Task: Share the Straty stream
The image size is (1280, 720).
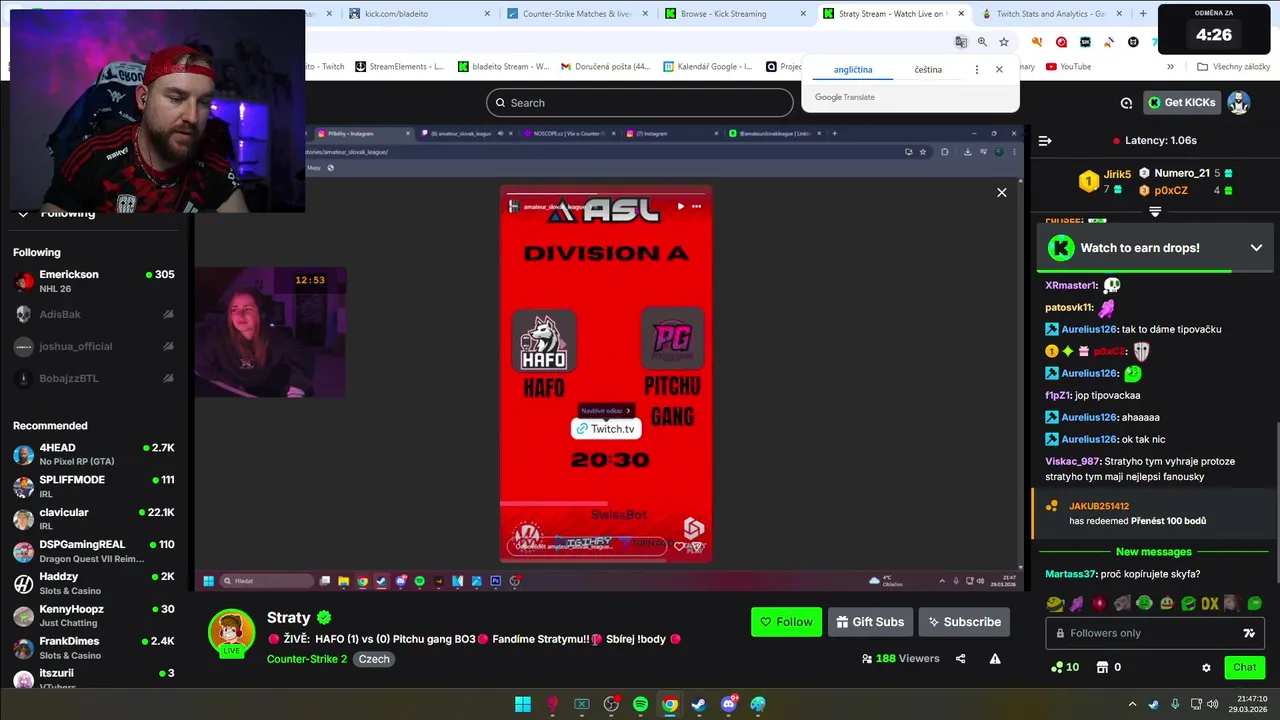Action: coord(961,659)
